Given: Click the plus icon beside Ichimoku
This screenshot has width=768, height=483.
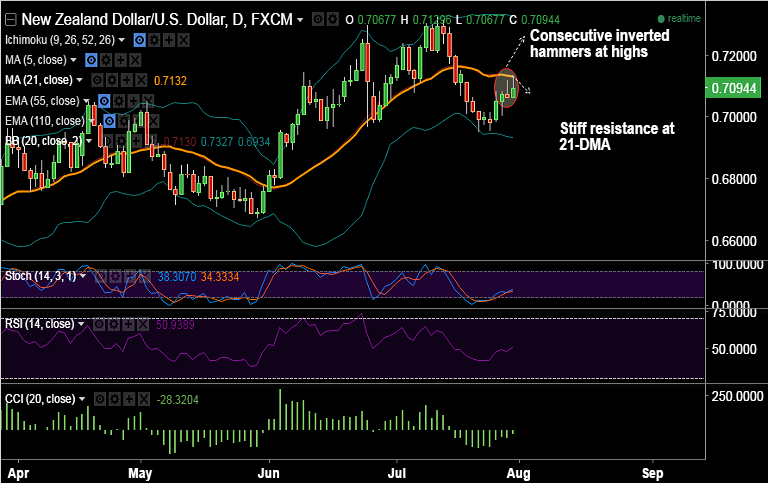Looking at the screenshot, I should point(169,40).
